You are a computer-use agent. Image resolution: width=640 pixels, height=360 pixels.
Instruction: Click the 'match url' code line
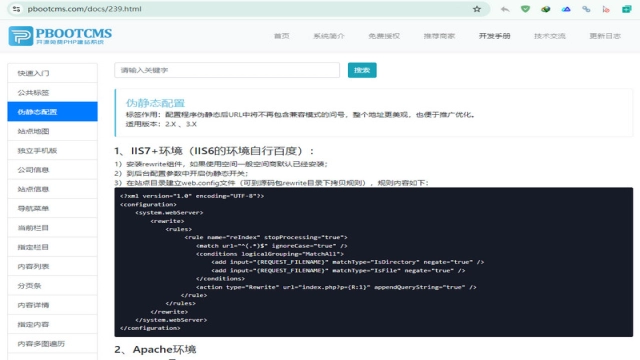click(x=271, y=246)
